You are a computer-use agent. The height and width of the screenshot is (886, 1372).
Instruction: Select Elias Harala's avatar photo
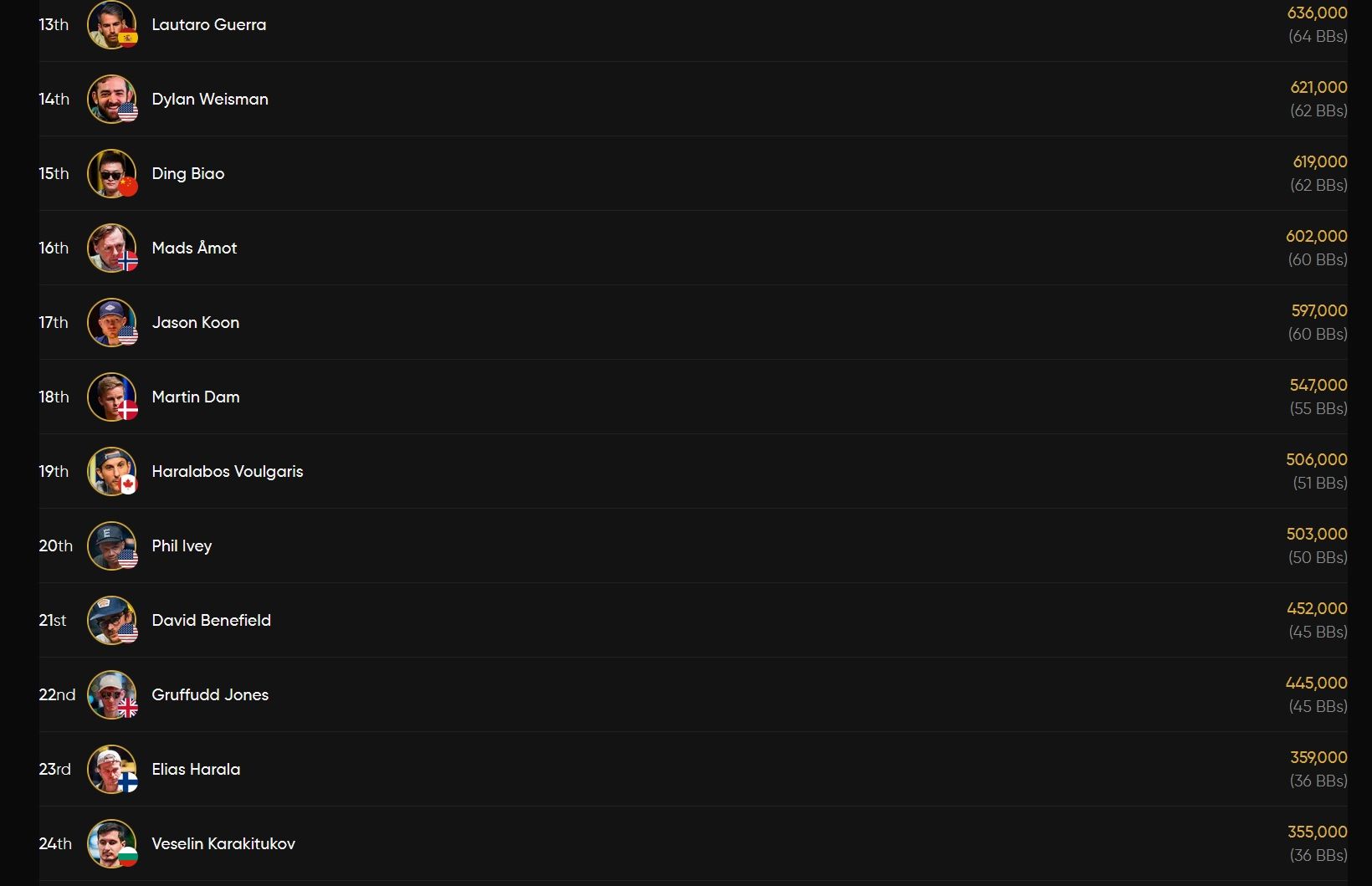tap(110, 768)
